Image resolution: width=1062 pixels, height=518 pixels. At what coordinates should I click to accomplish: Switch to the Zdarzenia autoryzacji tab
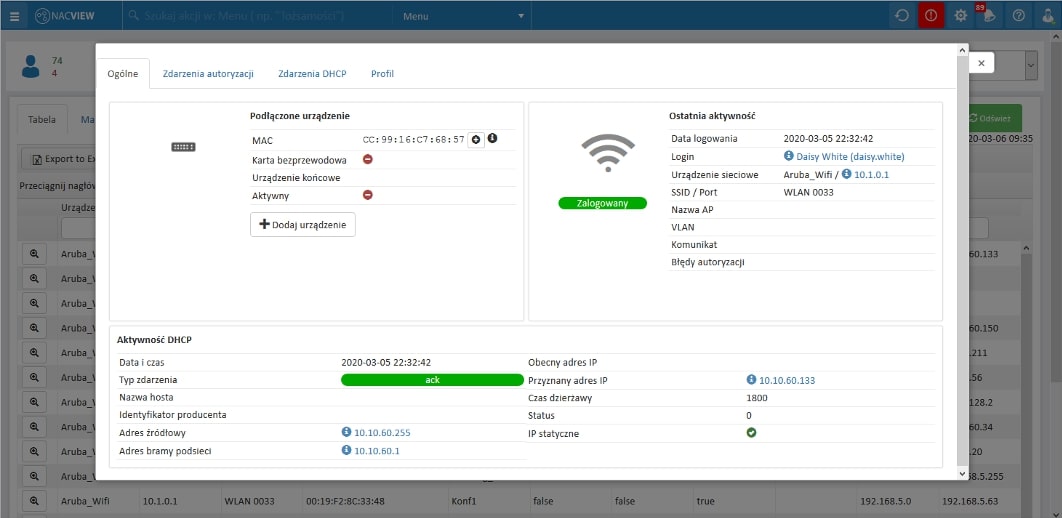pos(208,74)
